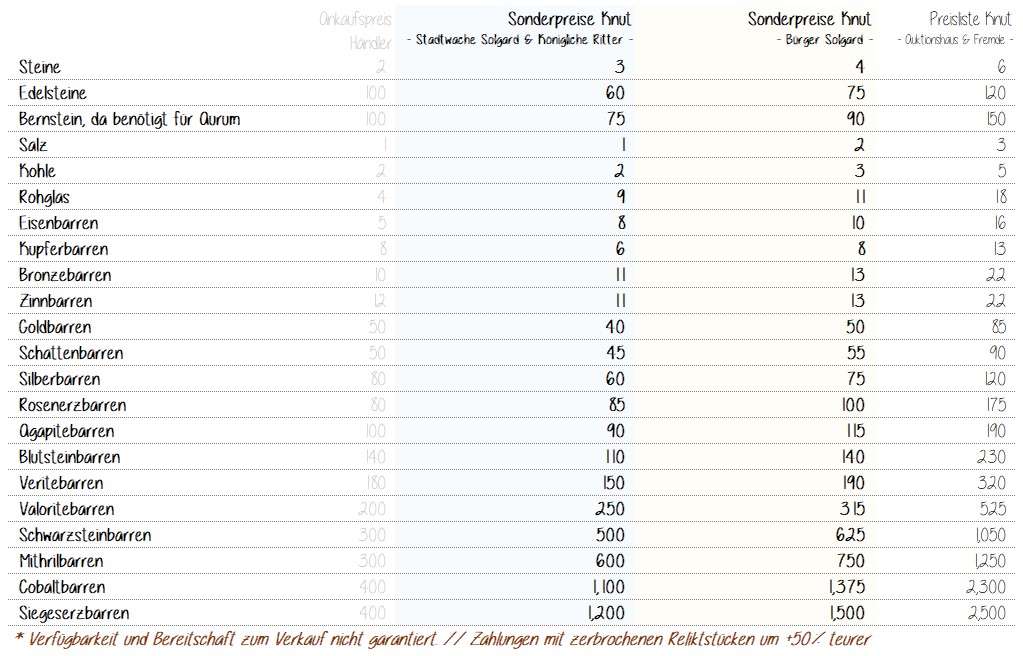
Task: Click the Rosenerzbarren item name
Action: coord(72,405)
